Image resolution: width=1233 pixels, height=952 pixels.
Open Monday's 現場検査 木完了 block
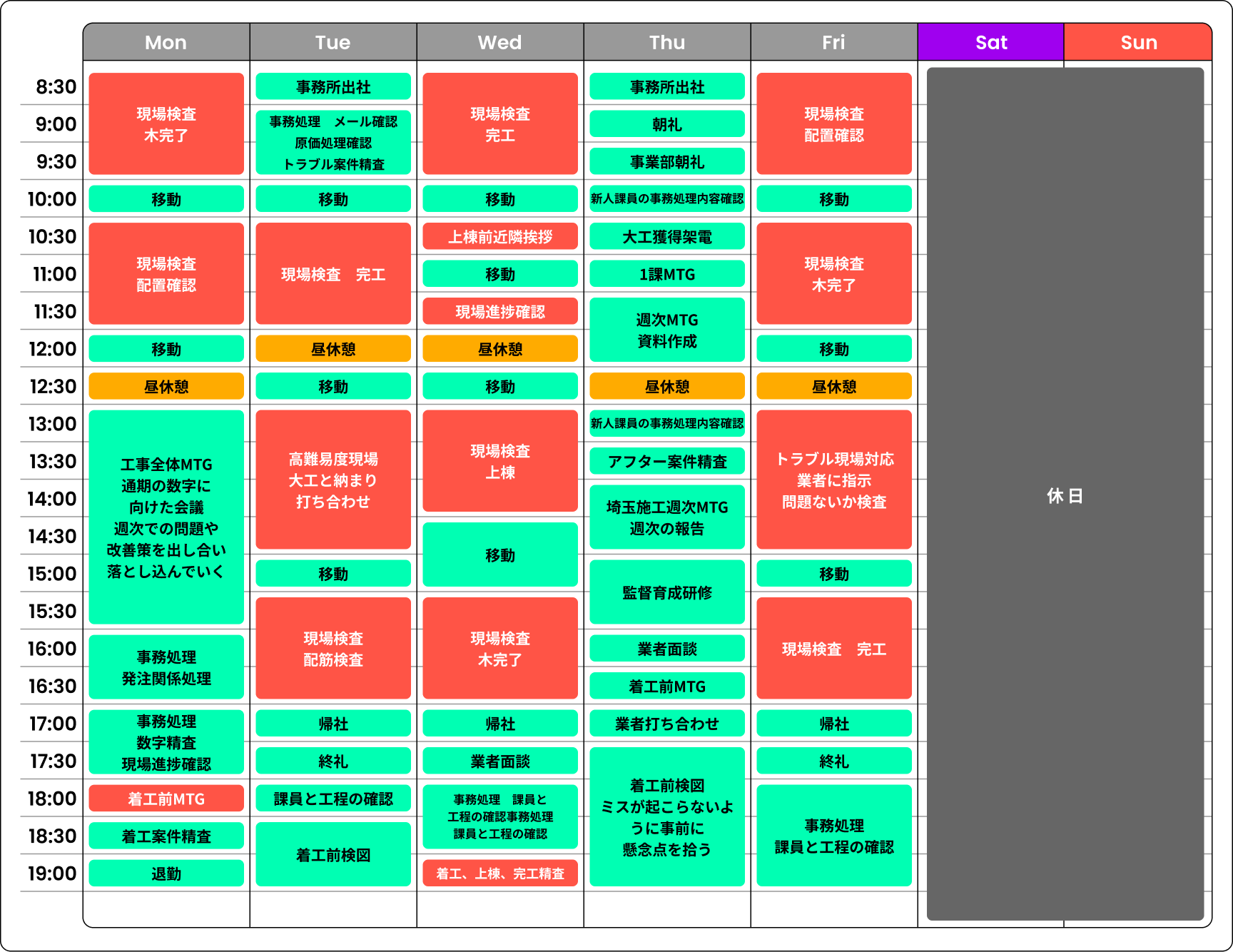click(x=166, y=123)
